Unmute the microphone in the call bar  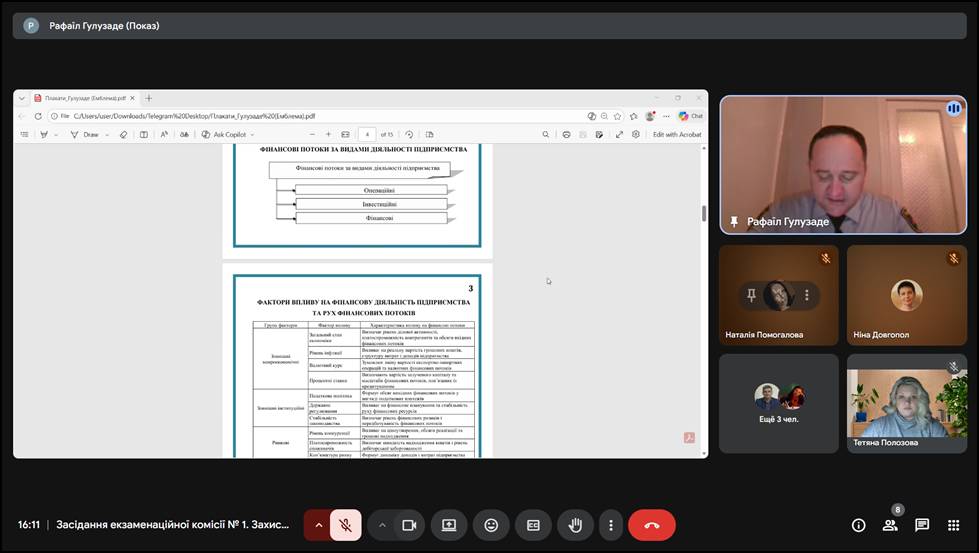coord(346,525)
